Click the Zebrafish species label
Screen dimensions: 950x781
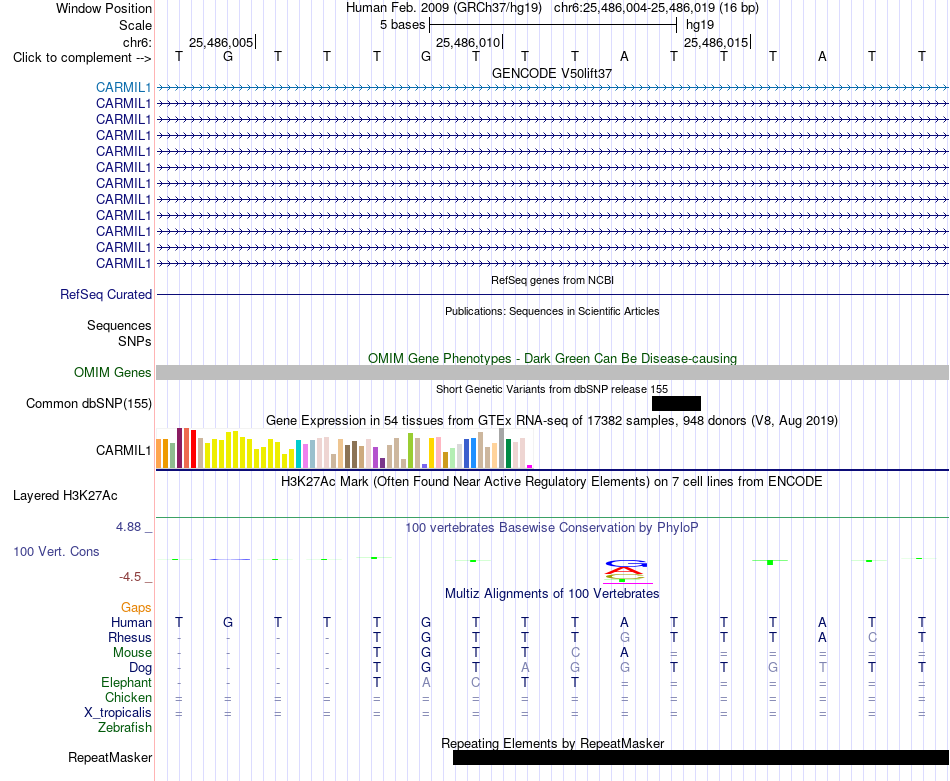(x=125, y=727)
